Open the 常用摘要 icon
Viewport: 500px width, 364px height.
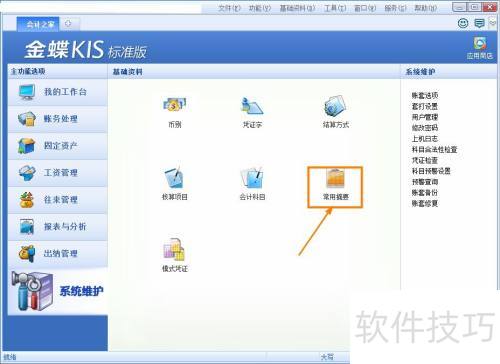tap(335, 184)
